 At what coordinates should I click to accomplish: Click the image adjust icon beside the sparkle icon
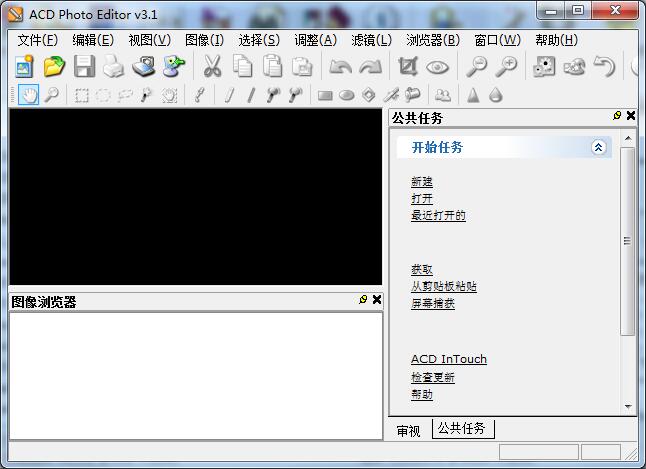574,66
